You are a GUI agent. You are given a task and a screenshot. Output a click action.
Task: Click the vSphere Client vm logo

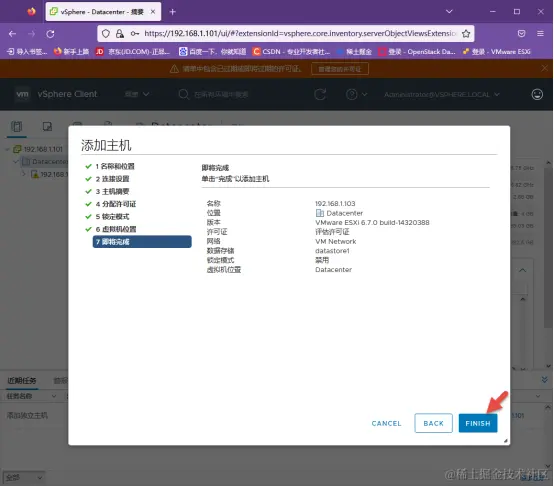tap(23, 94)
